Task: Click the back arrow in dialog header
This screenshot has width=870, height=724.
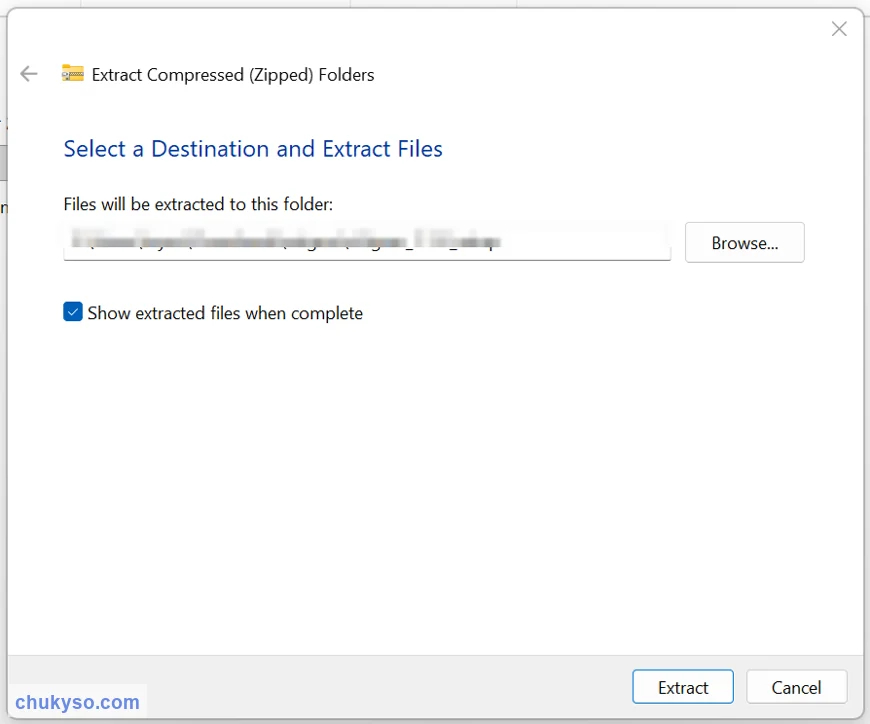Action: pyautogui.click(x=28, y=74)
